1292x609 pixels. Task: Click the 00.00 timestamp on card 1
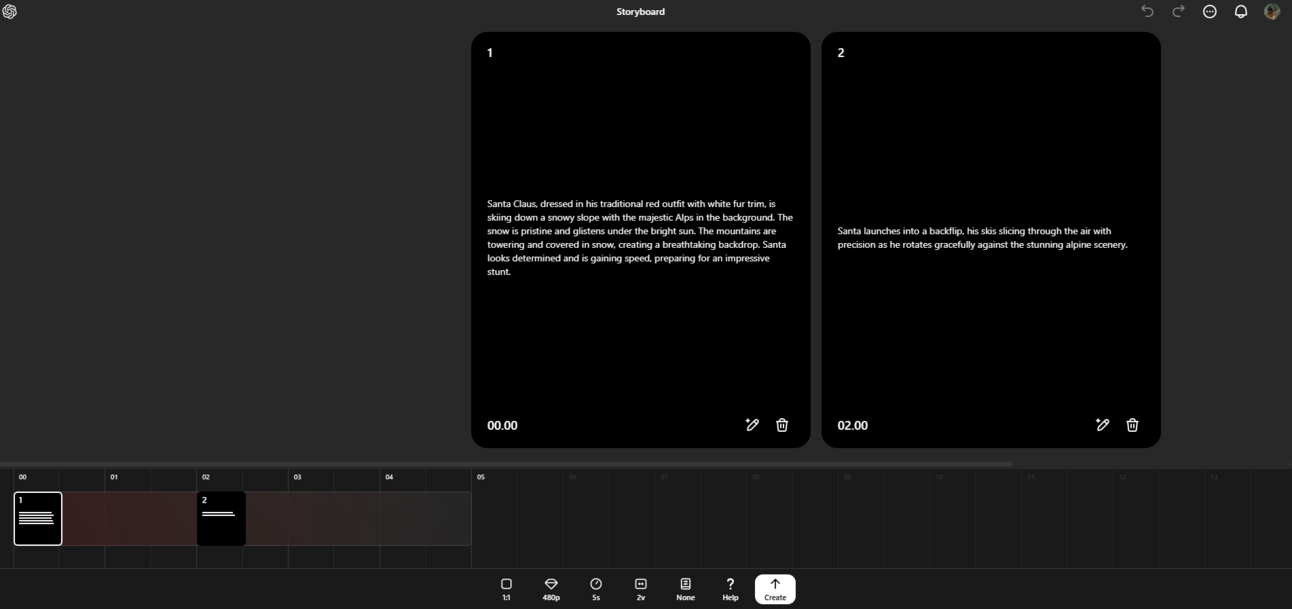(x=502, y=425)
